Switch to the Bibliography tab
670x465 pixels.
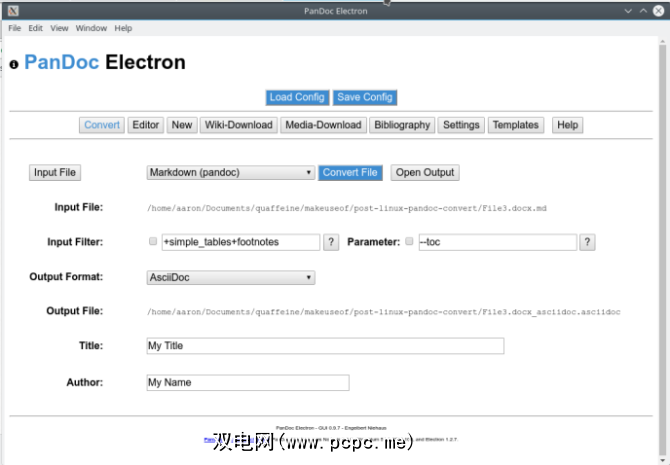click(402, 125)
